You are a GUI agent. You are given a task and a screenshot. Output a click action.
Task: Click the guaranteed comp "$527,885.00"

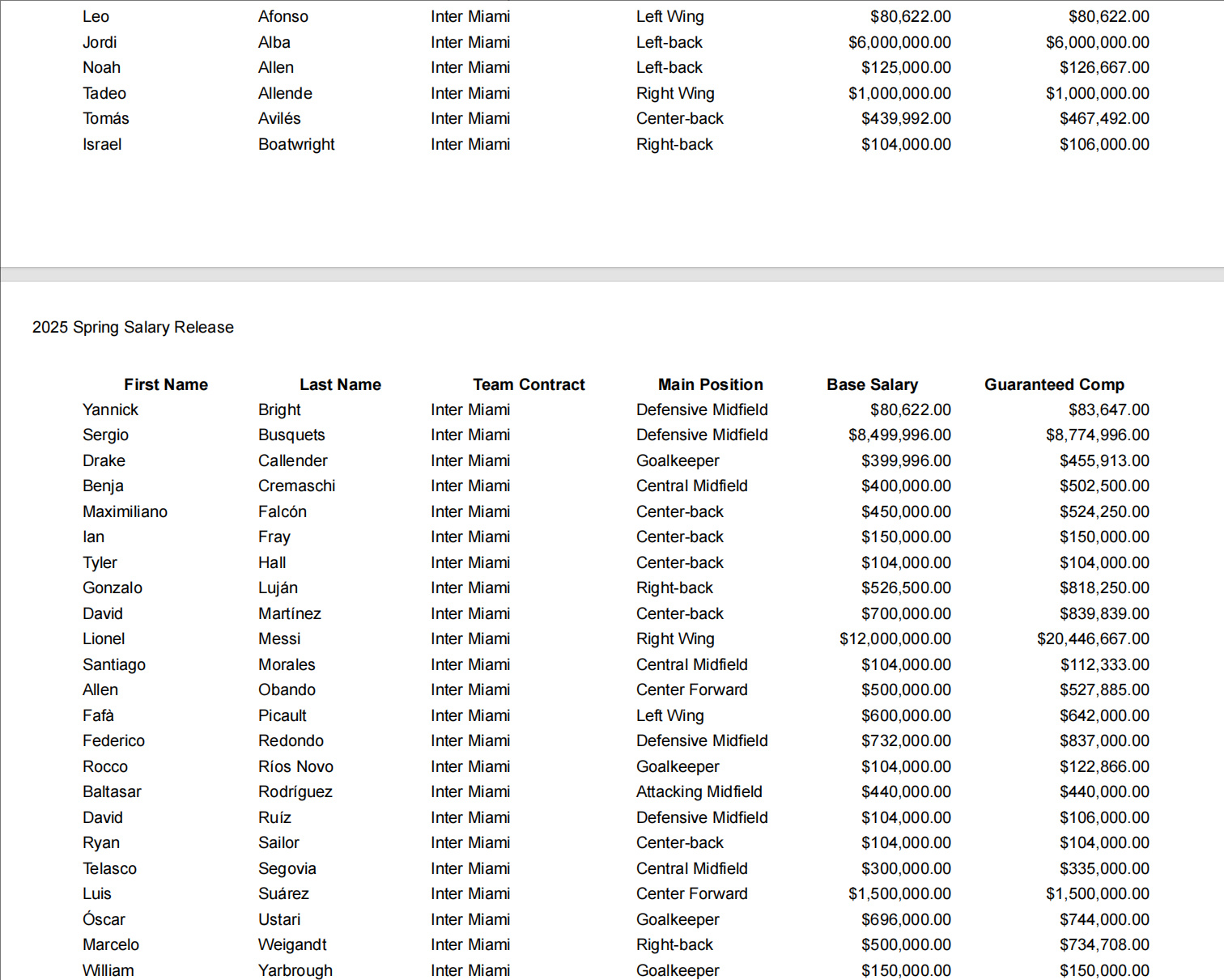coord(1104,689)
